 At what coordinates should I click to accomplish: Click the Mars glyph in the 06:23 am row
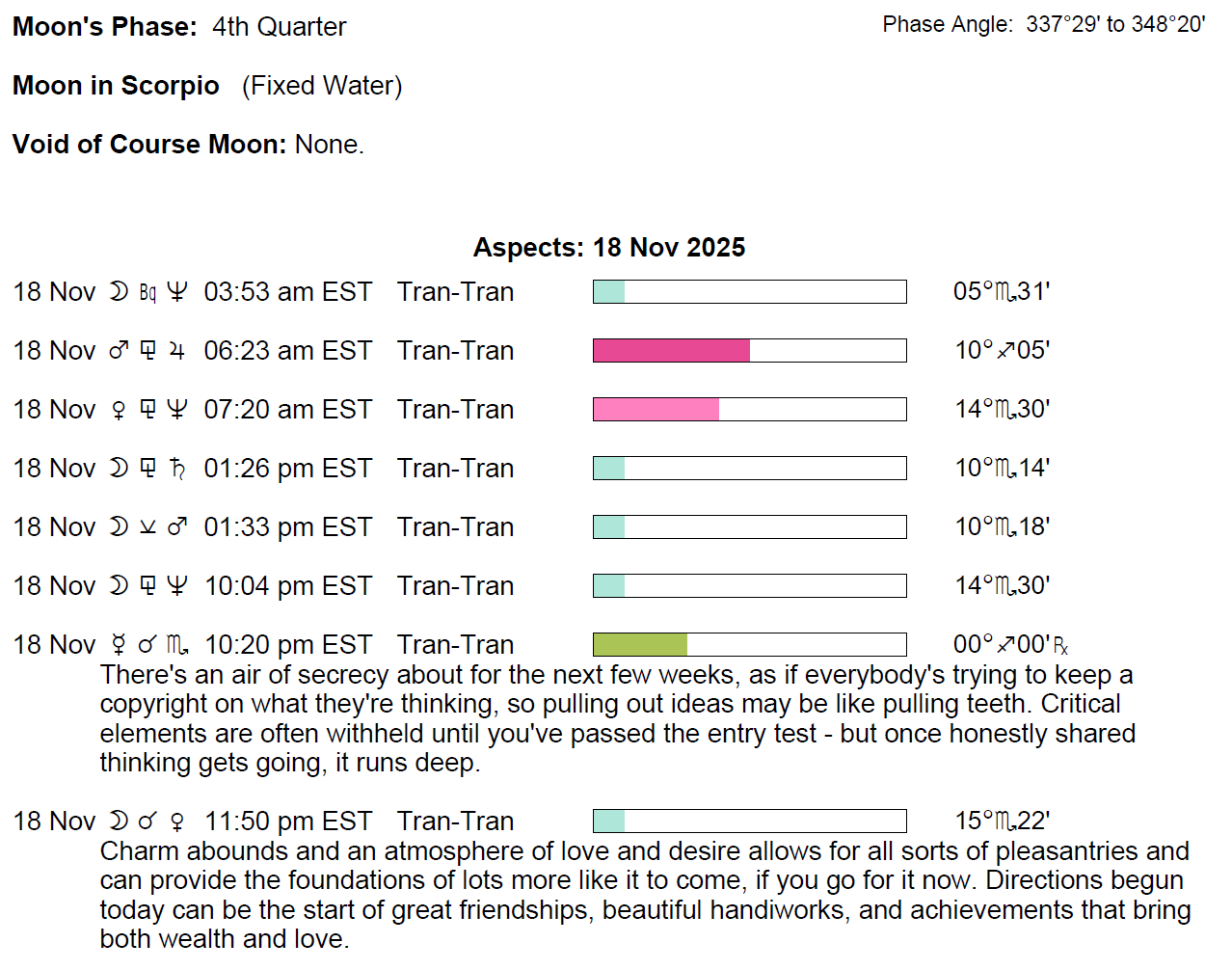[119, 351]
